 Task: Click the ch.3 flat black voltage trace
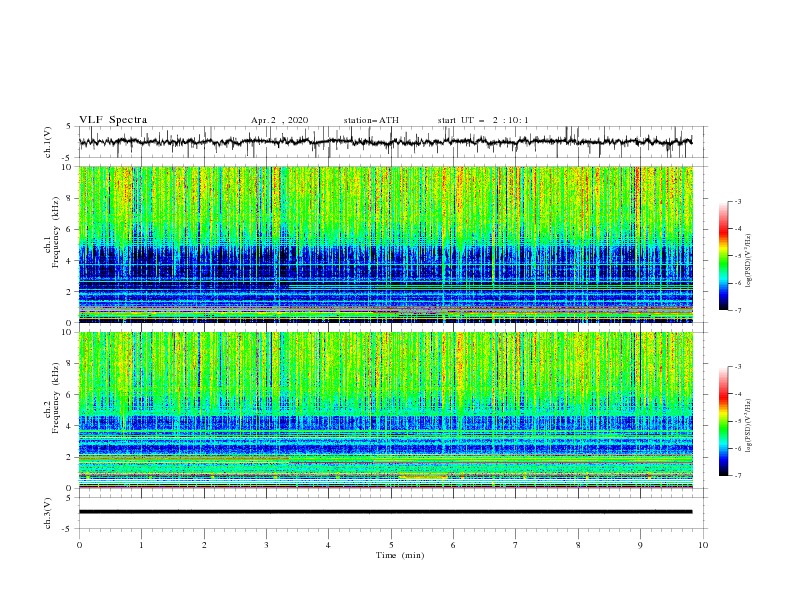pyautogui.click(x=385, y=512)
